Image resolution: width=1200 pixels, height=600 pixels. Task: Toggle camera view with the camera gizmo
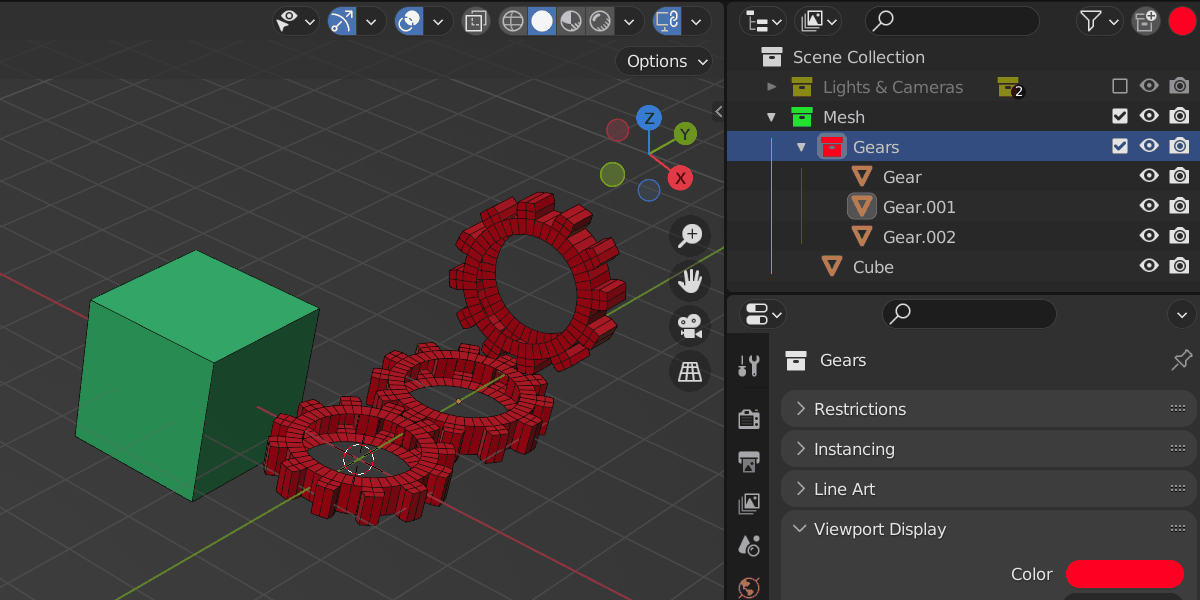click(690, 326)
